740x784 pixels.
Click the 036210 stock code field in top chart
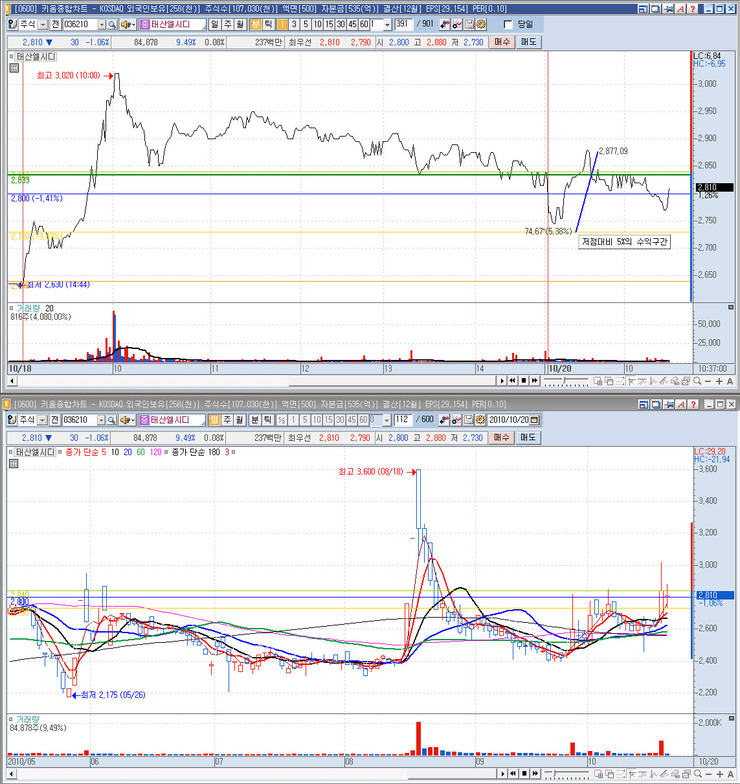[x=80, y=24]
